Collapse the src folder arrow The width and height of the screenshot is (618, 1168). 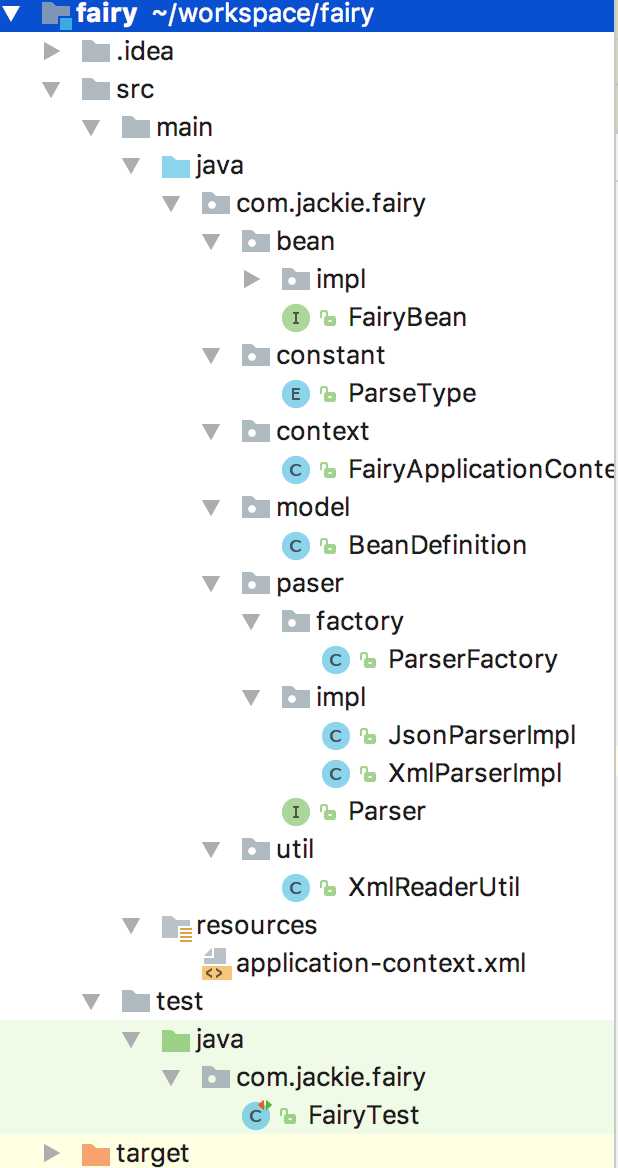coord(51,90)
